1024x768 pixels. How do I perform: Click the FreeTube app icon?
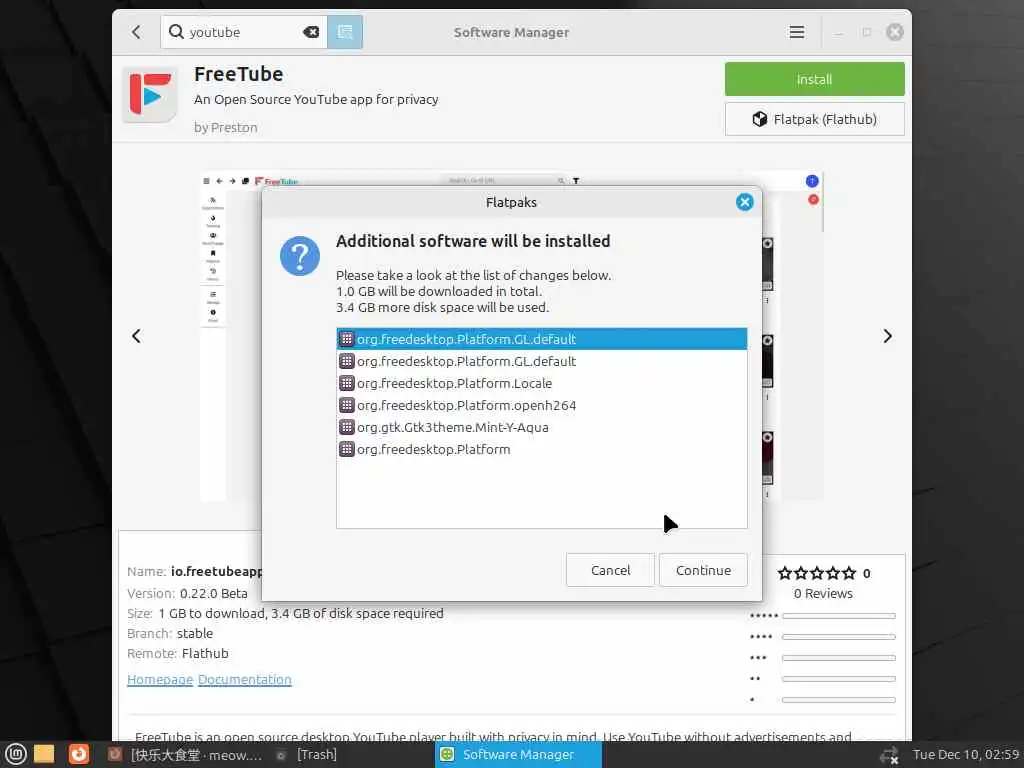pyautogui.click(x=150, y=95)
